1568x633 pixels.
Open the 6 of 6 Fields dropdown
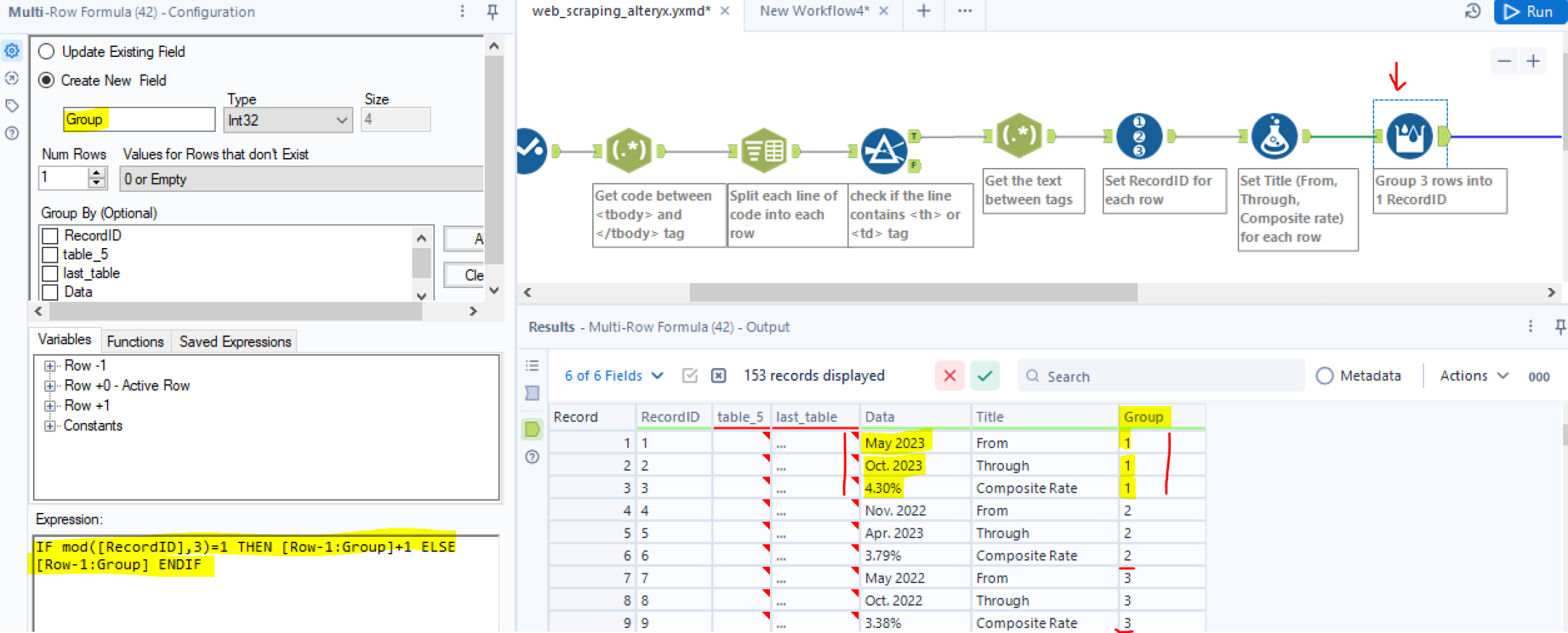[613, 376]
